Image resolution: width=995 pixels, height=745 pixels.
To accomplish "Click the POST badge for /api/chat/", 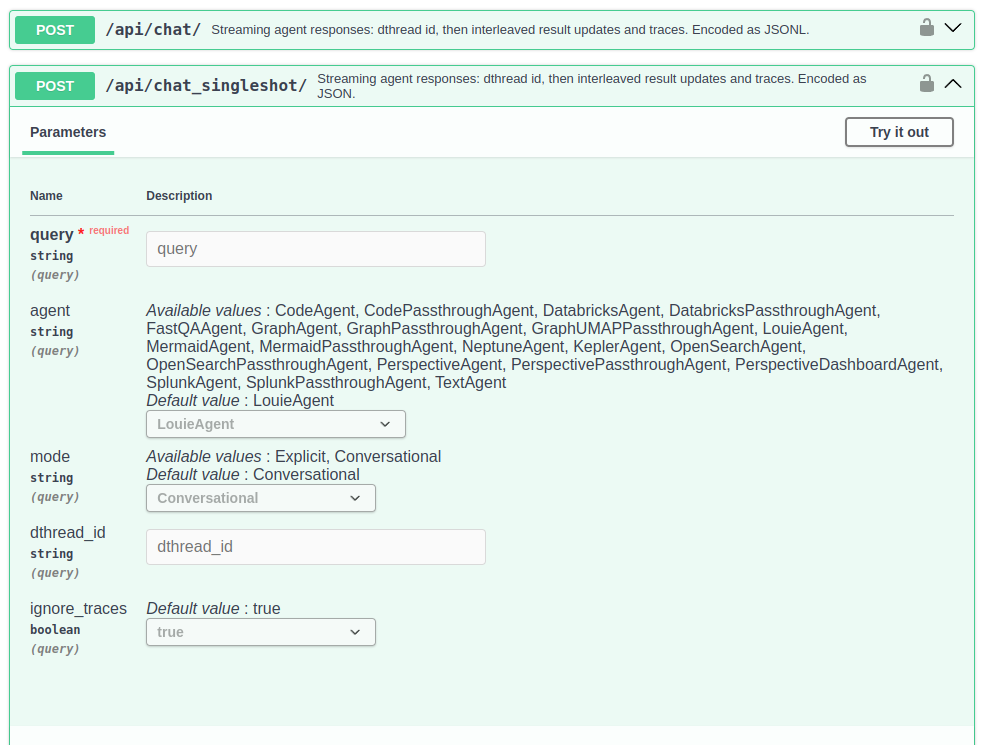I will click(55, 30).
